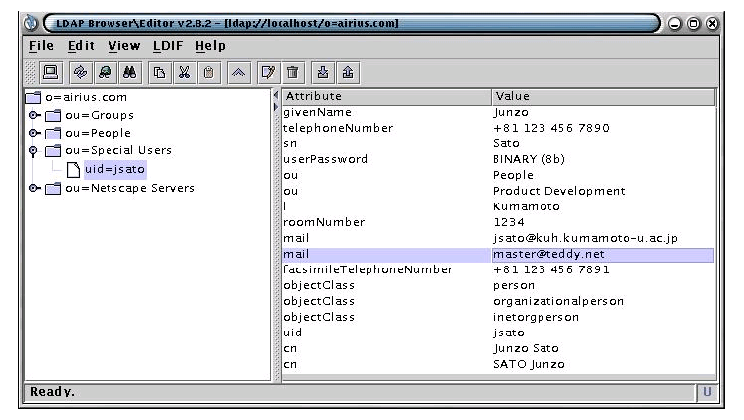Click the Cut scissors icon

coord(184,73)
